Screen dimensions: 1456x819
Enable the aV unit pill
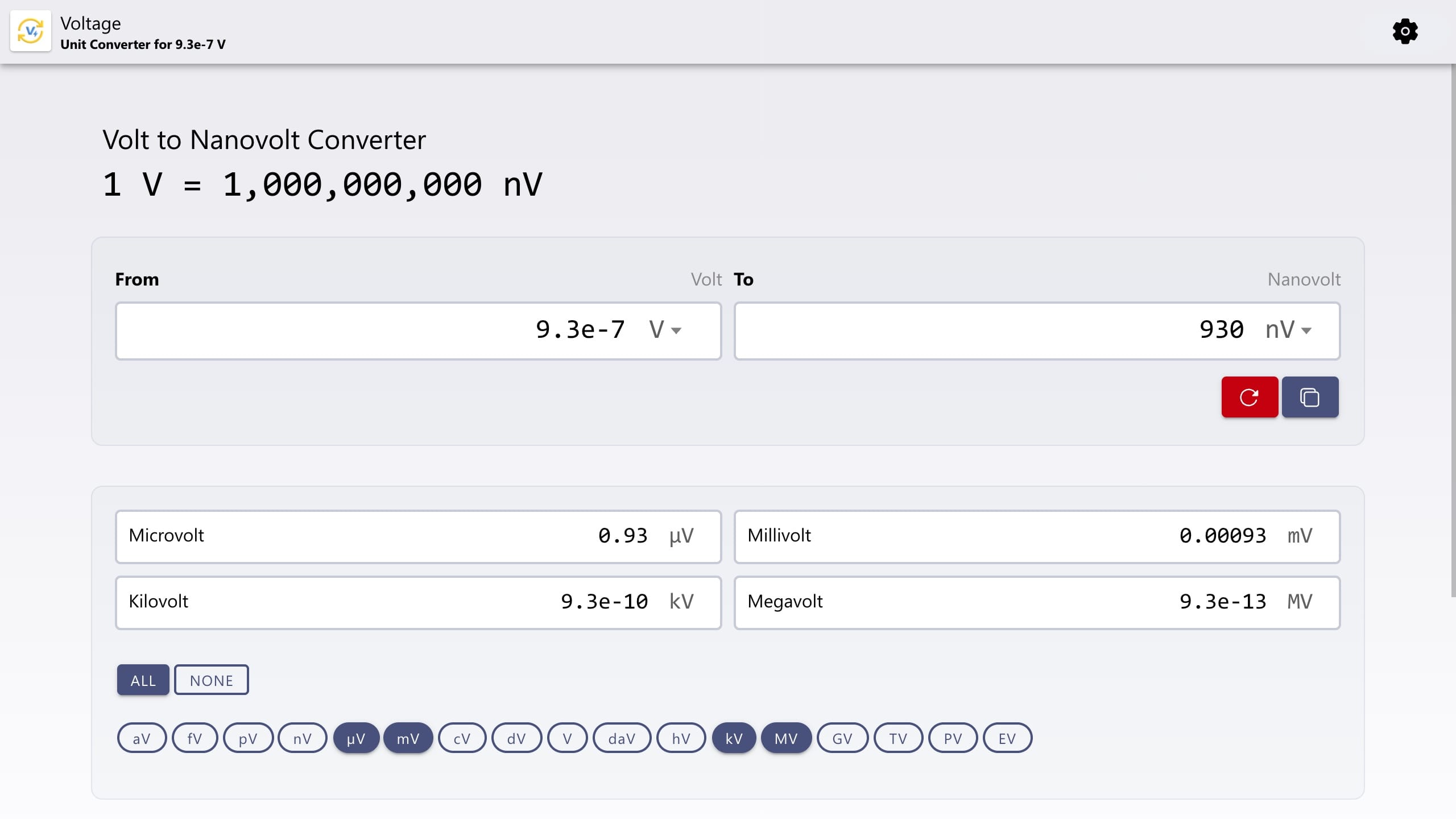(142, 738)
